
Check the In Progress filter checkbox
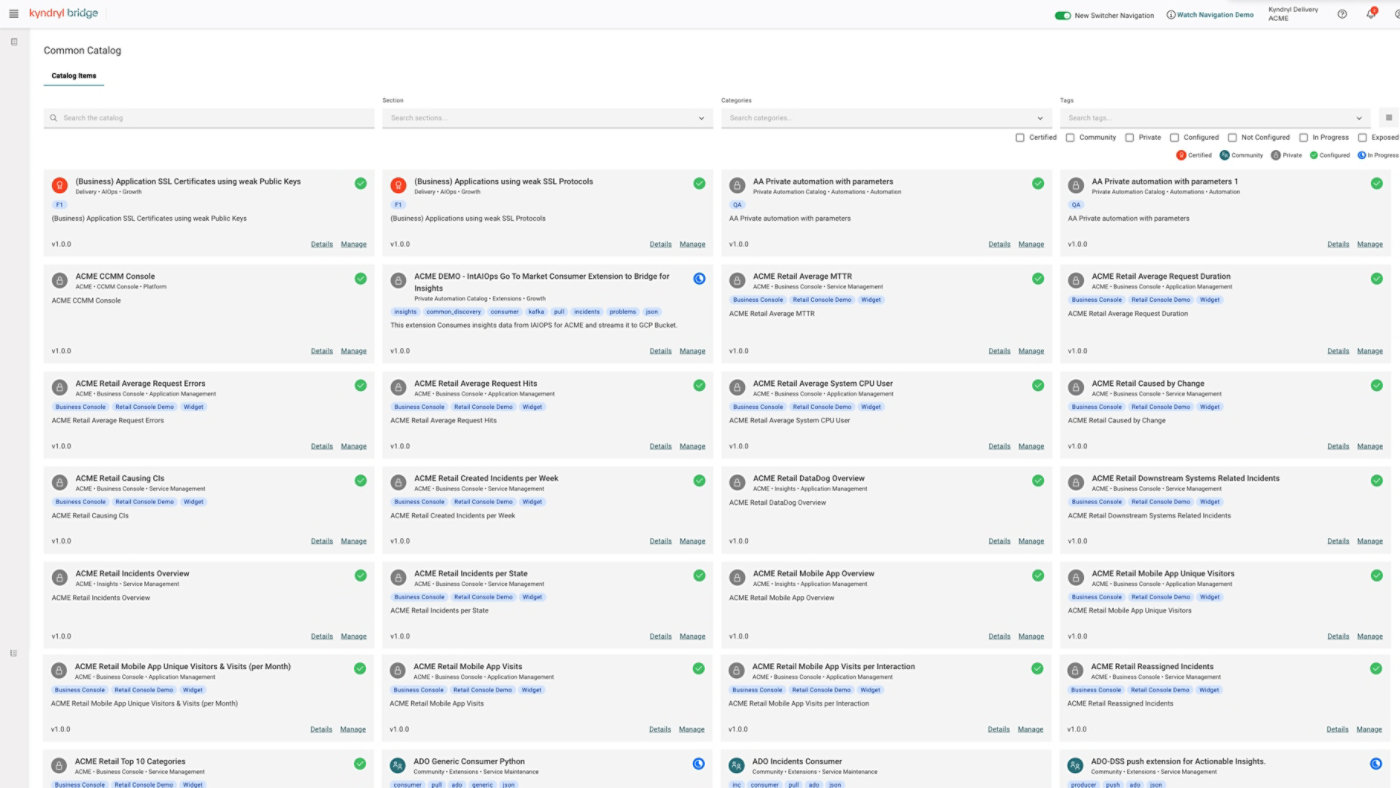[x=1304, y=137]
